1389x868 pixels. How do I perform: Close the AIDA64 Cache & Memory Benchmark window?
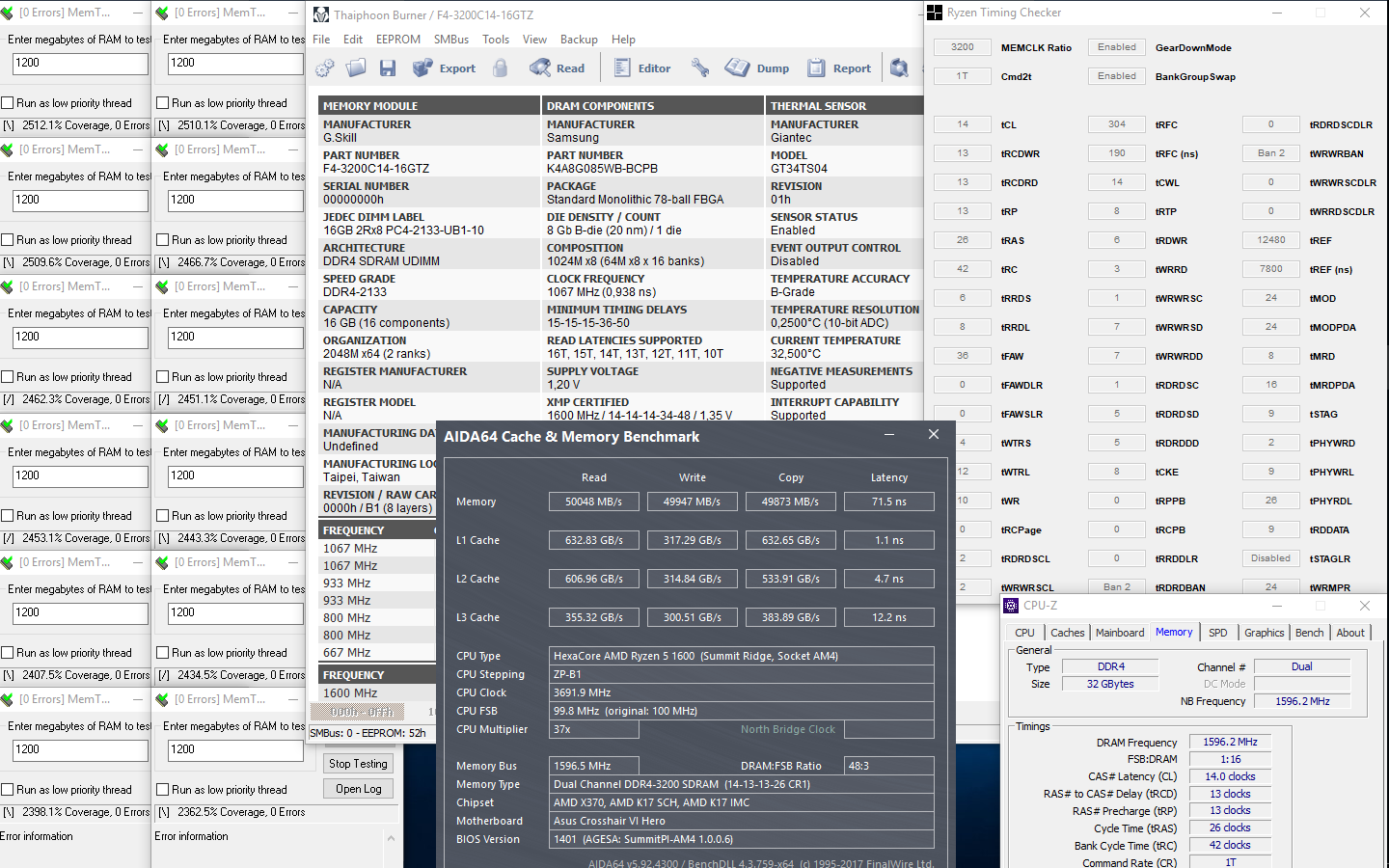[934, 435]
